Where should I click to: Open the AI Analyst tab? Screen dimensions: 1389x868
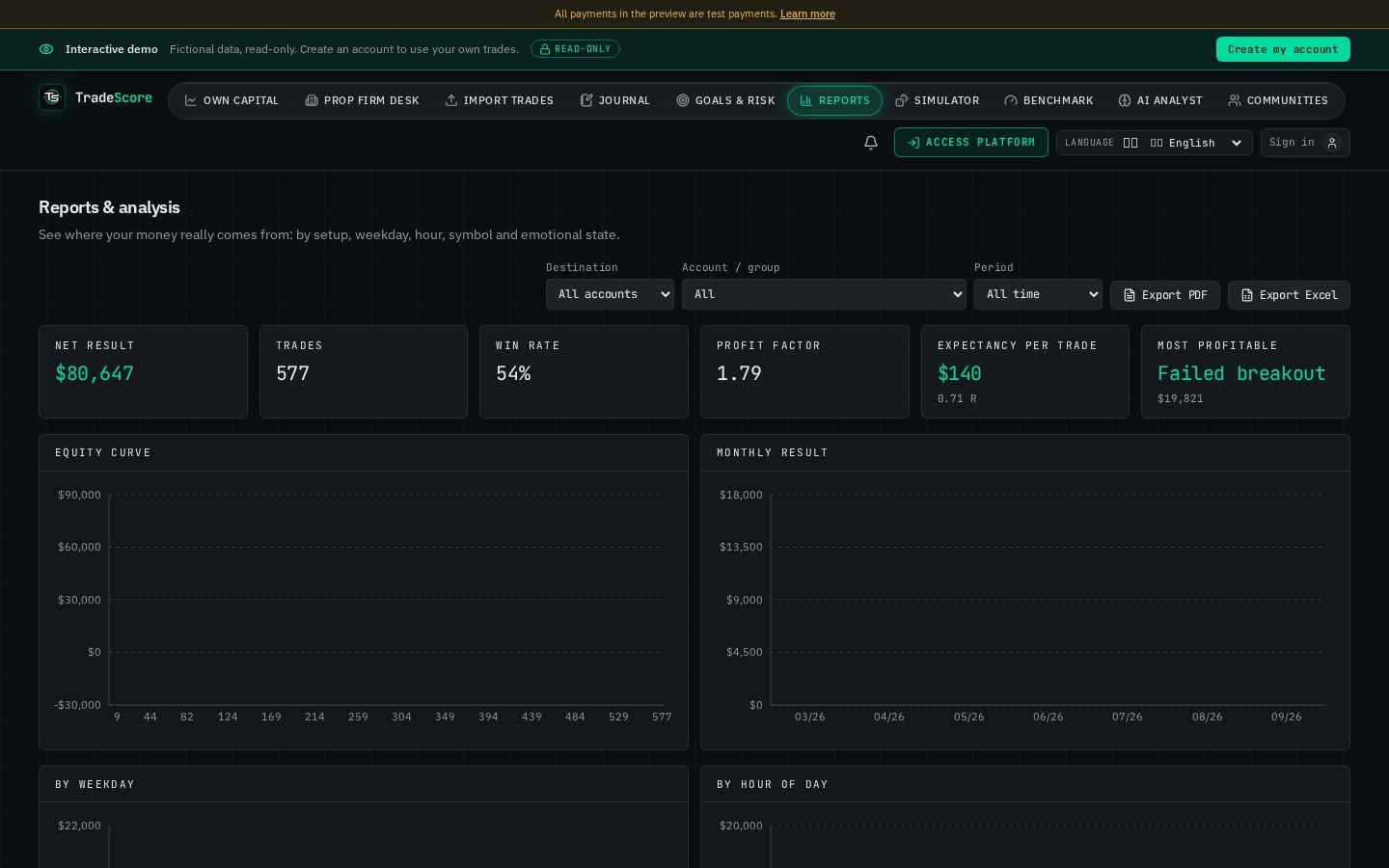tap(1160, 100)
